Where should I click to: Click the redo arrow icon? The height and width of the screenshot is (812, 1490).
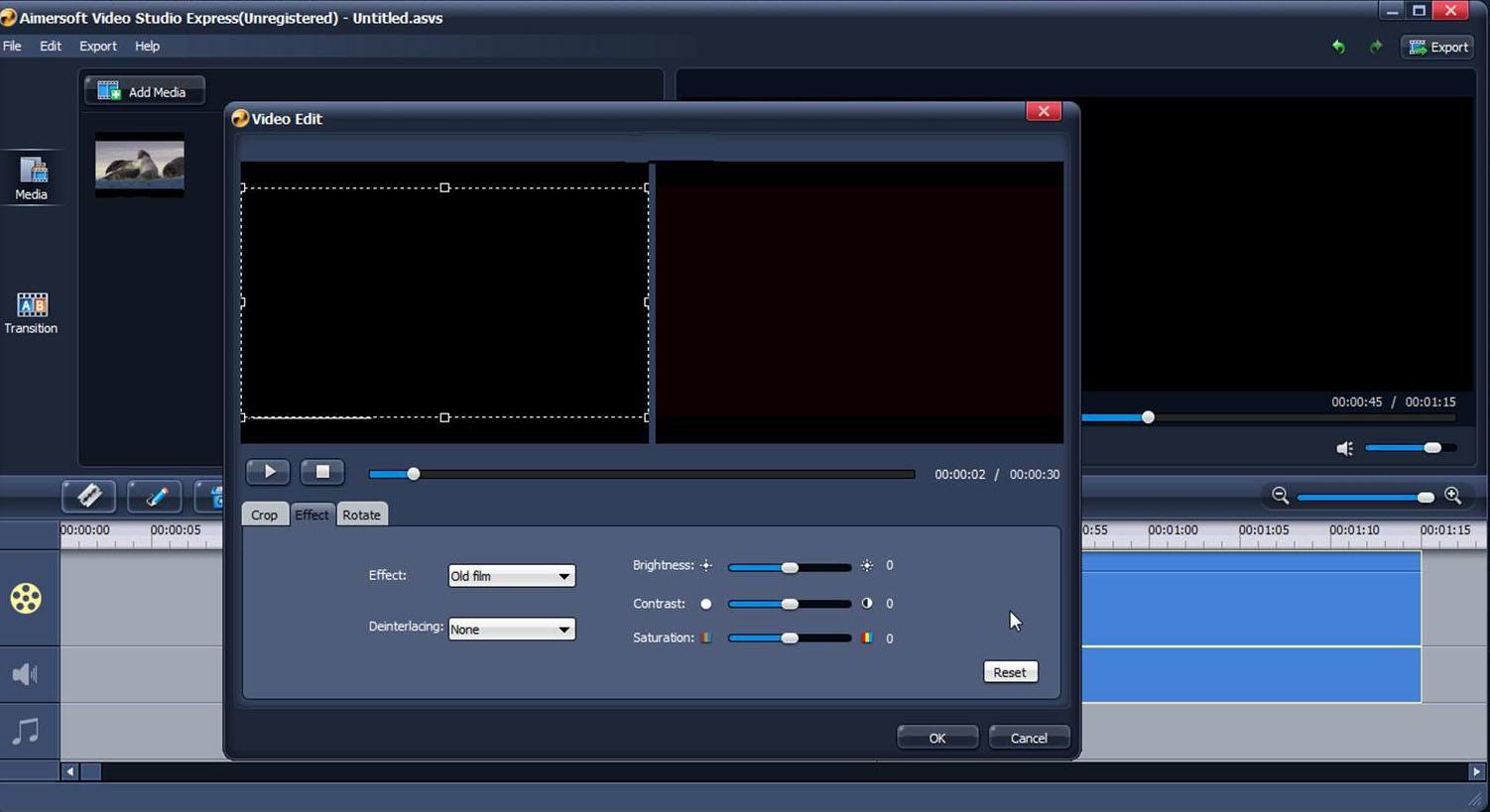pos(1376,47)
